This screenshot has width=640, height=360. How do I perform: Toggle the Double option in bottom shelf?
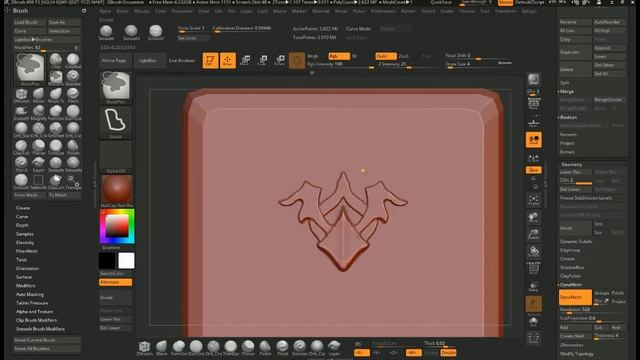[448, 353]
